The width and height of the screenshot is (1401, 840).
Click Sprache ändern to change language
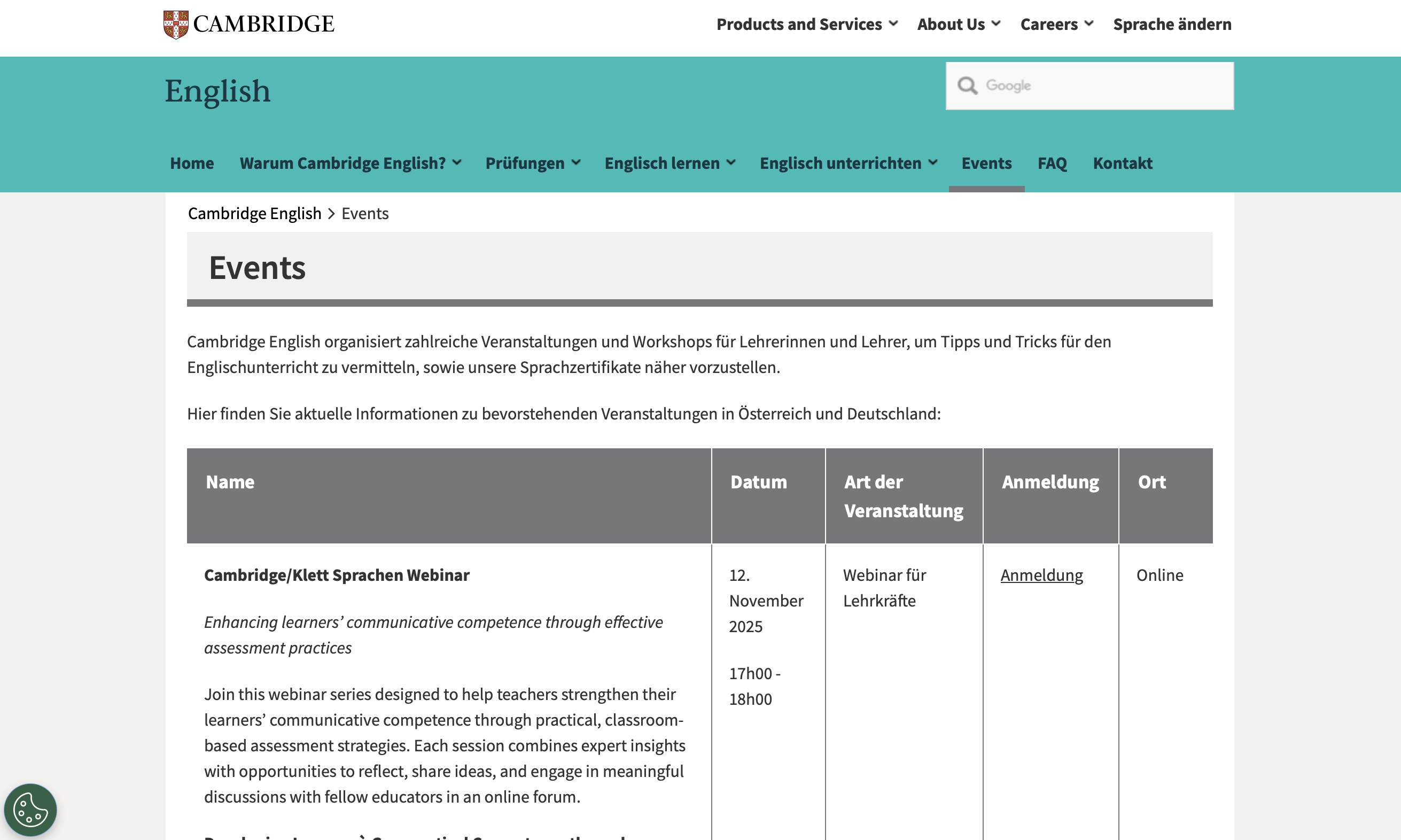(x=1172, y=25)
